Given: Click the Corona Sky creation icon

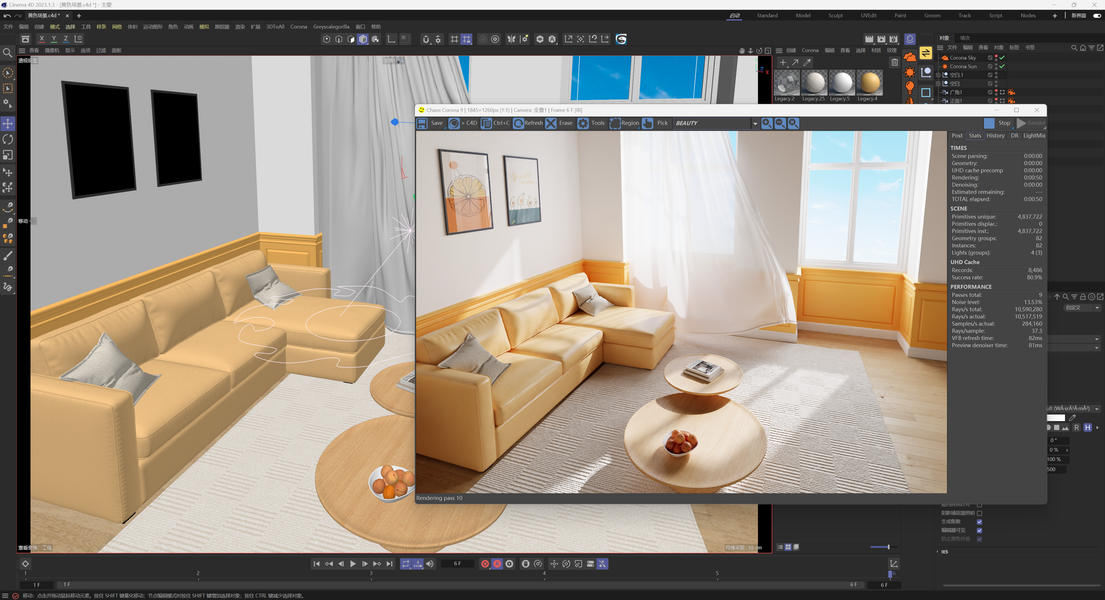Looking at the screenshot, I should [x=910, y=56].
